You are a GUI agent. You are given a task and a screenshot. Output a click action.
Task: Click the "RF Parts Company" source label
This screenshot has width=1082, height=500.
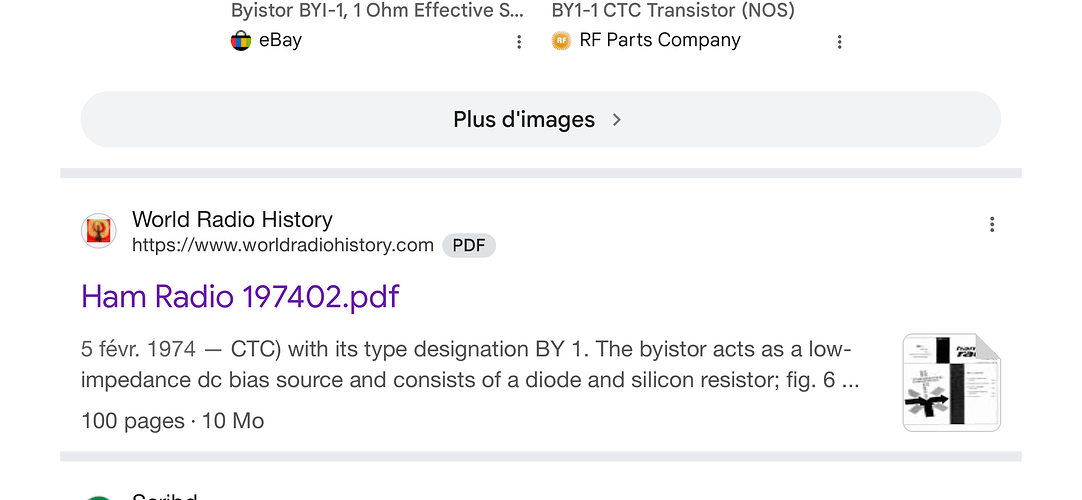[660, 41]
